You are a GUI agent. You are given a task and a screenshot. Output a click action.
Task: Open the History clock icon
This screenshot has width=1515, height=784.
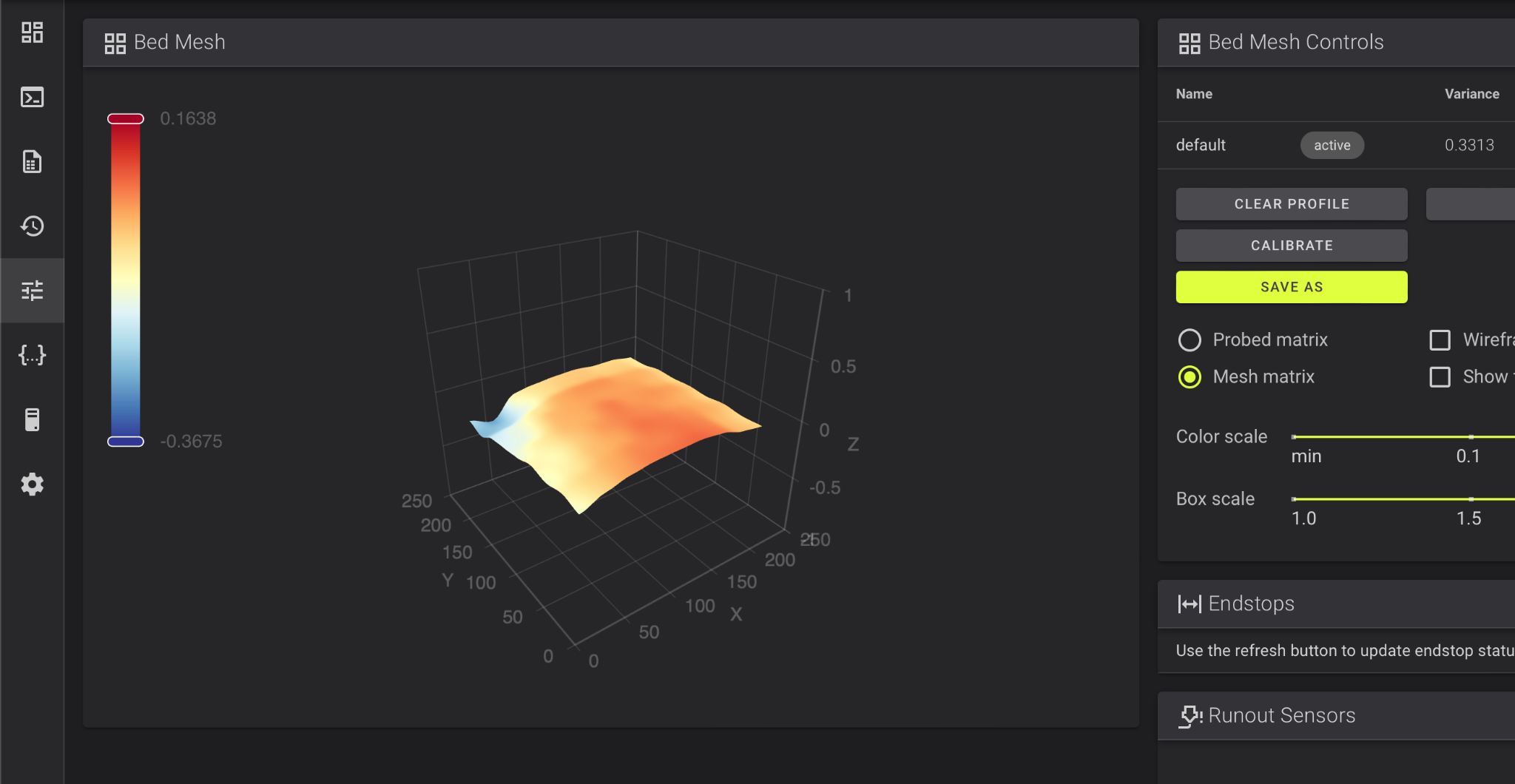pos(32,226)
